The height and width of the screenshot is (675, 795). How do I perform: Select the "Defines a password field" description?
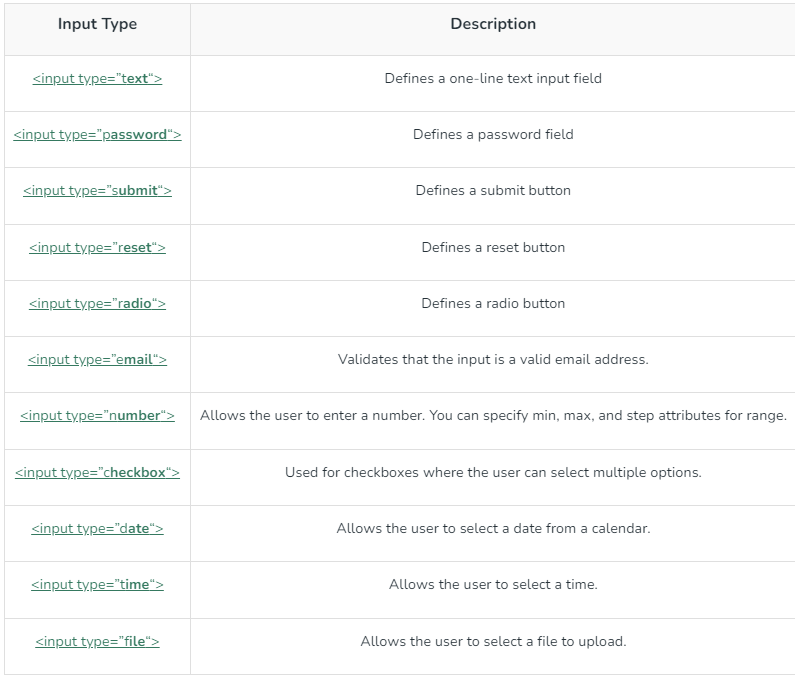(x=493, y=135)
